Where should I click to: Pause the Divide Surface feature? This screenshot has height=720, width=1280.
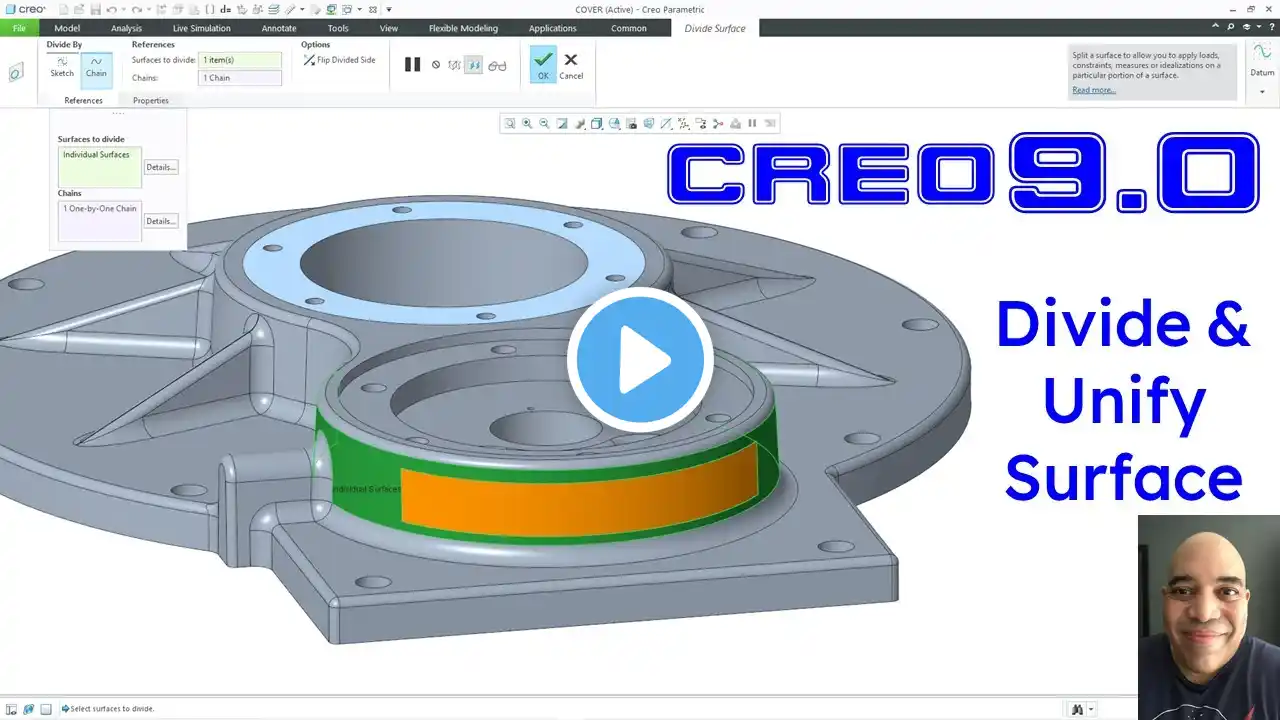412,65
